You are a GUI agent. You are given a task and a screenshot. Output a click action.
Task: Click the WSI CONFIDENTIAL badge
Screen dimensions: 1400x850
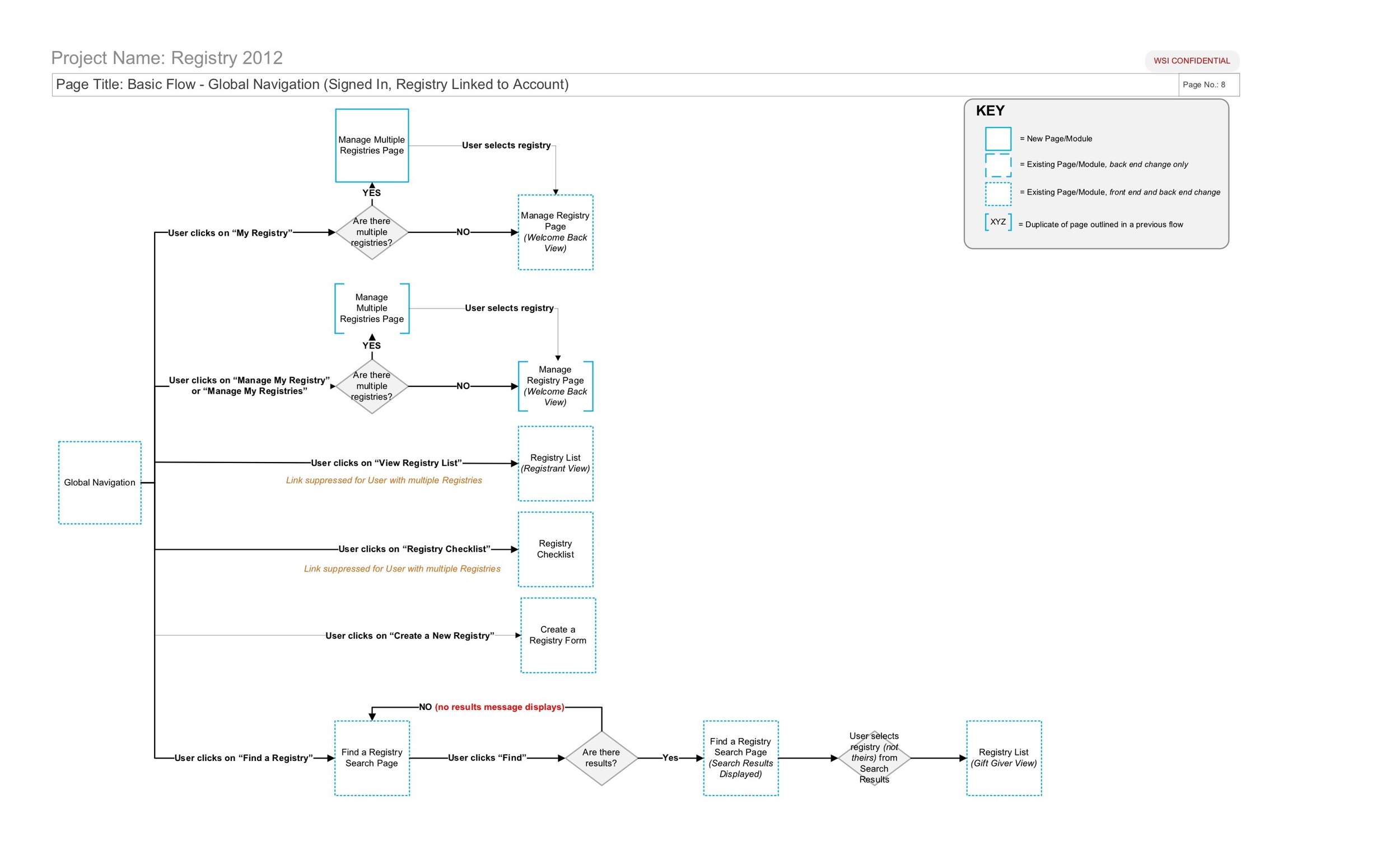pyautogui.click(x=1192, y=61)
